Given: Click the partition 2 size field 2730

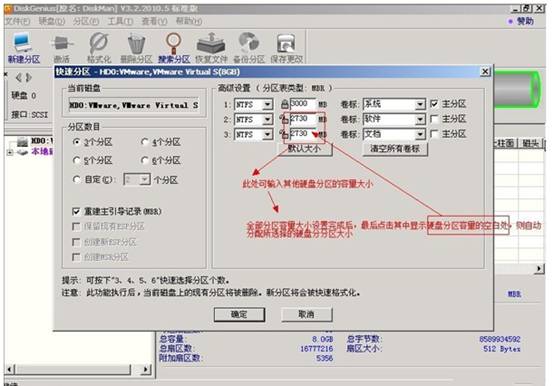Looking at the screenshot, I should (x=302, y=119).
